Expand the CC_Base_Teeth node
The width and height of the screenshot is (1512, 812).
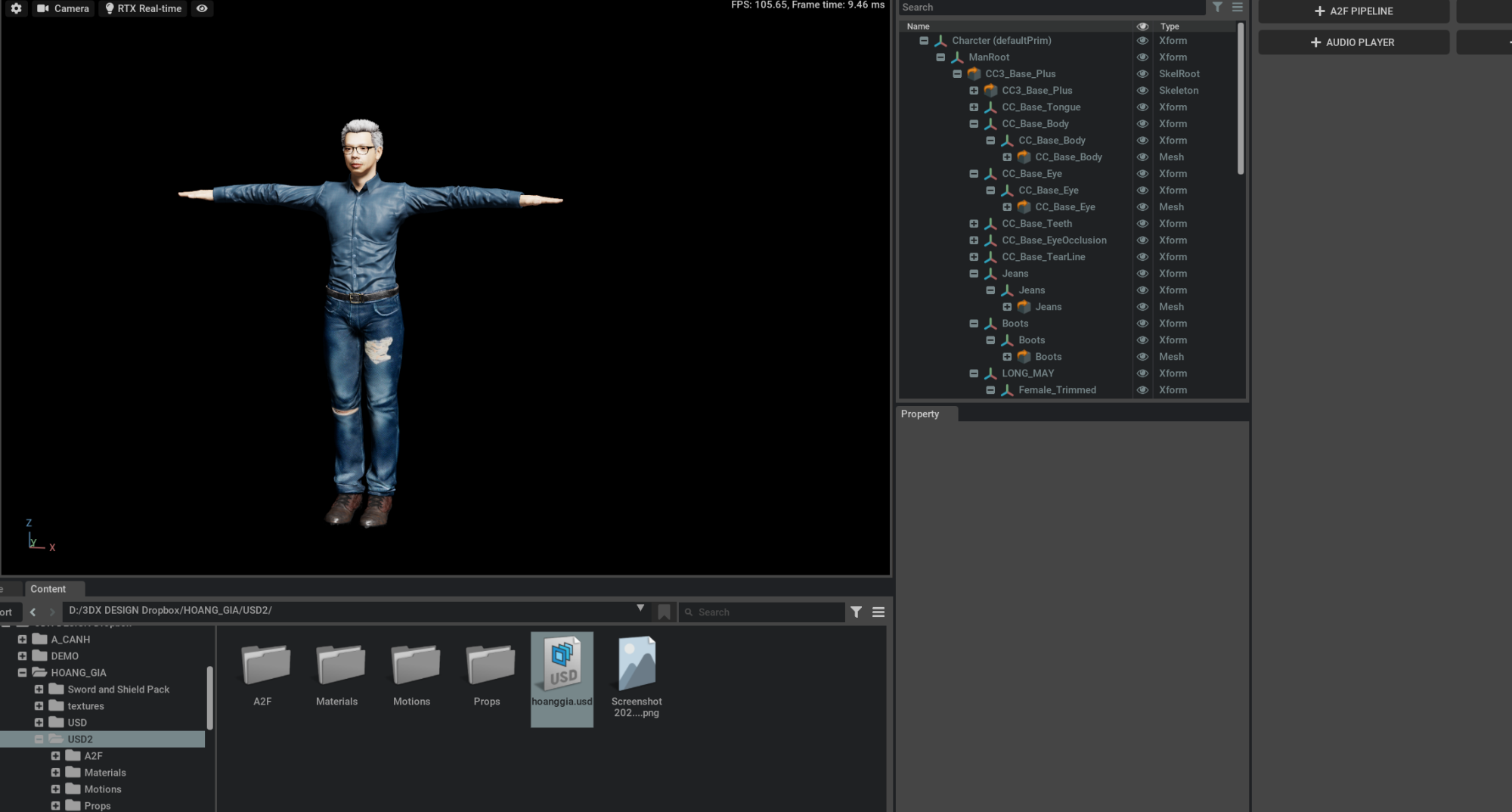coord(974,224)
